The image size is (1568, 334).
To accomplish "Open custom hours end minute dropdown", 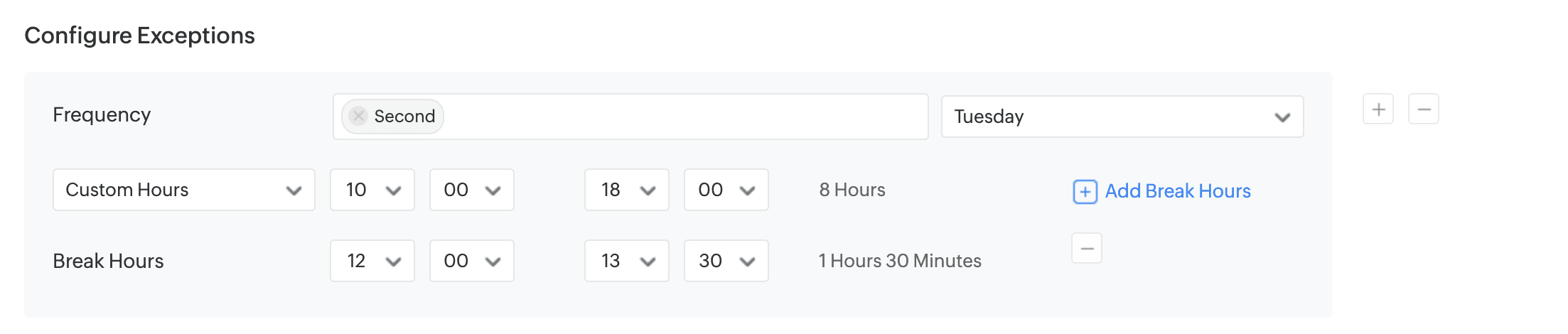I will pyautogui.click(x=726, y=190).
